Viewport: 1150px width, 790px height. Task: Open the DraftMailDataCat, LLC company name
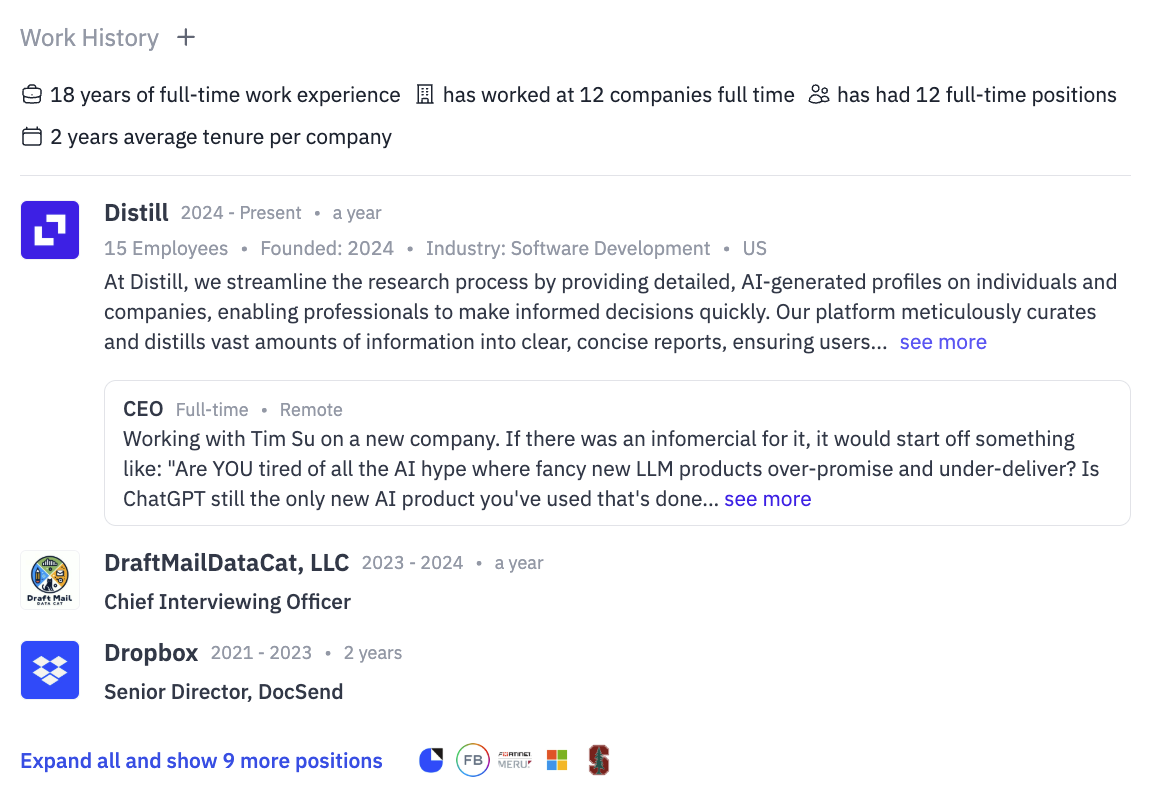point(227,563)
